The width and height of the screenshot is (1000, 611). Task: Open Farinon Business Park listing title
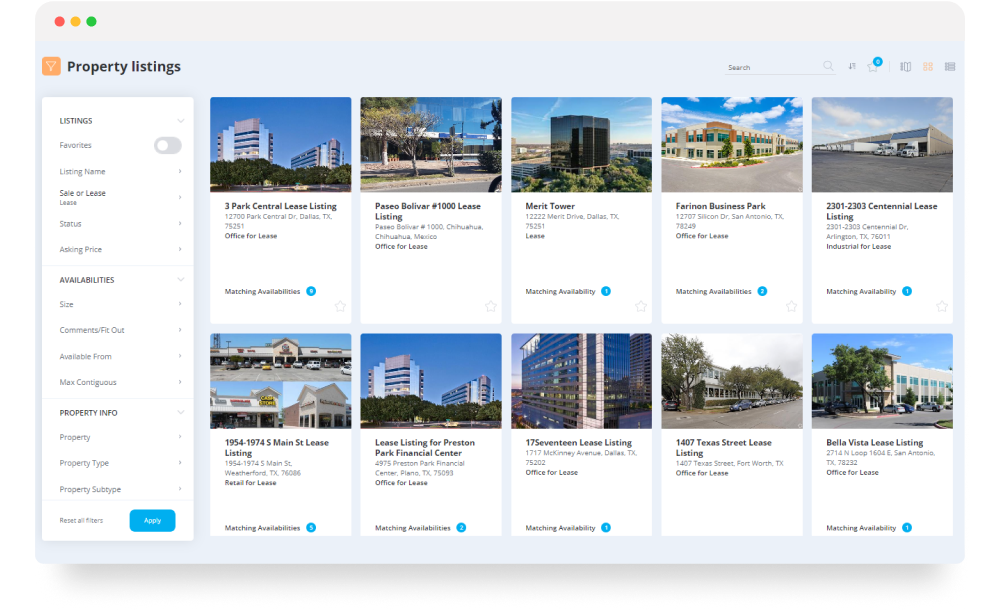[x=721, y=206]
